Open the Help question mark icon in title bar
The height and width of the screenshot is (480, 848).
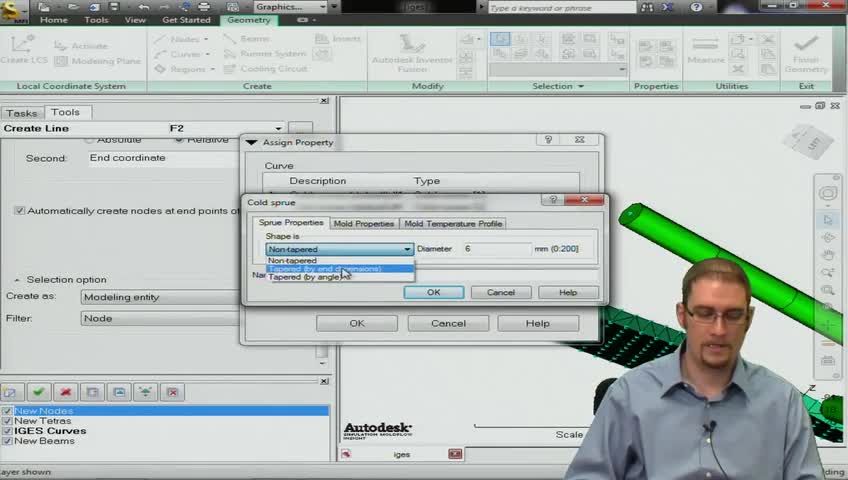(x=697, y=7)
